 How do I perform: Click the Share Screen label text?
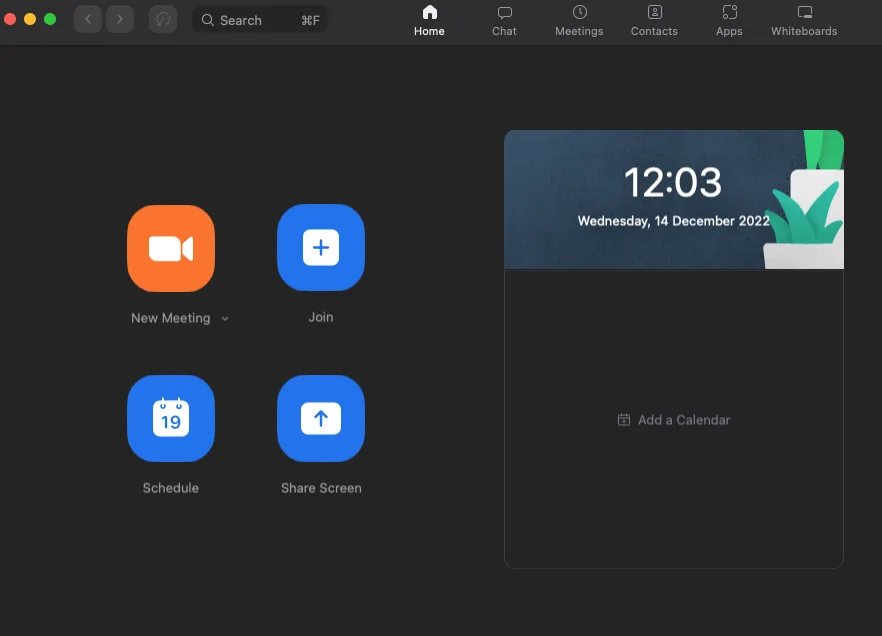click(x=321, y=488)
